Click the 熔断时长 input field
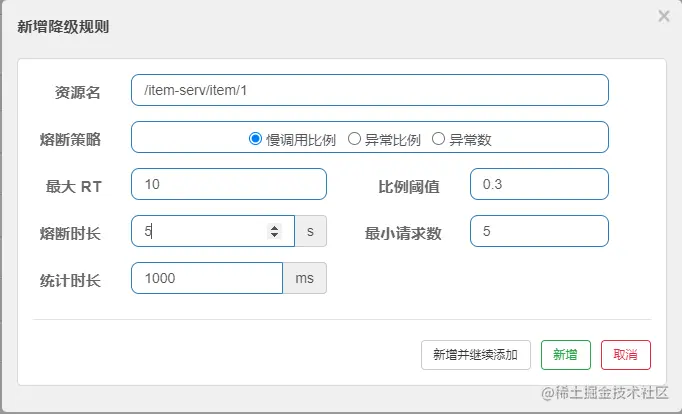Image resolution: width=682 pixels, height=414 pixels. click(x=213, y=231)
